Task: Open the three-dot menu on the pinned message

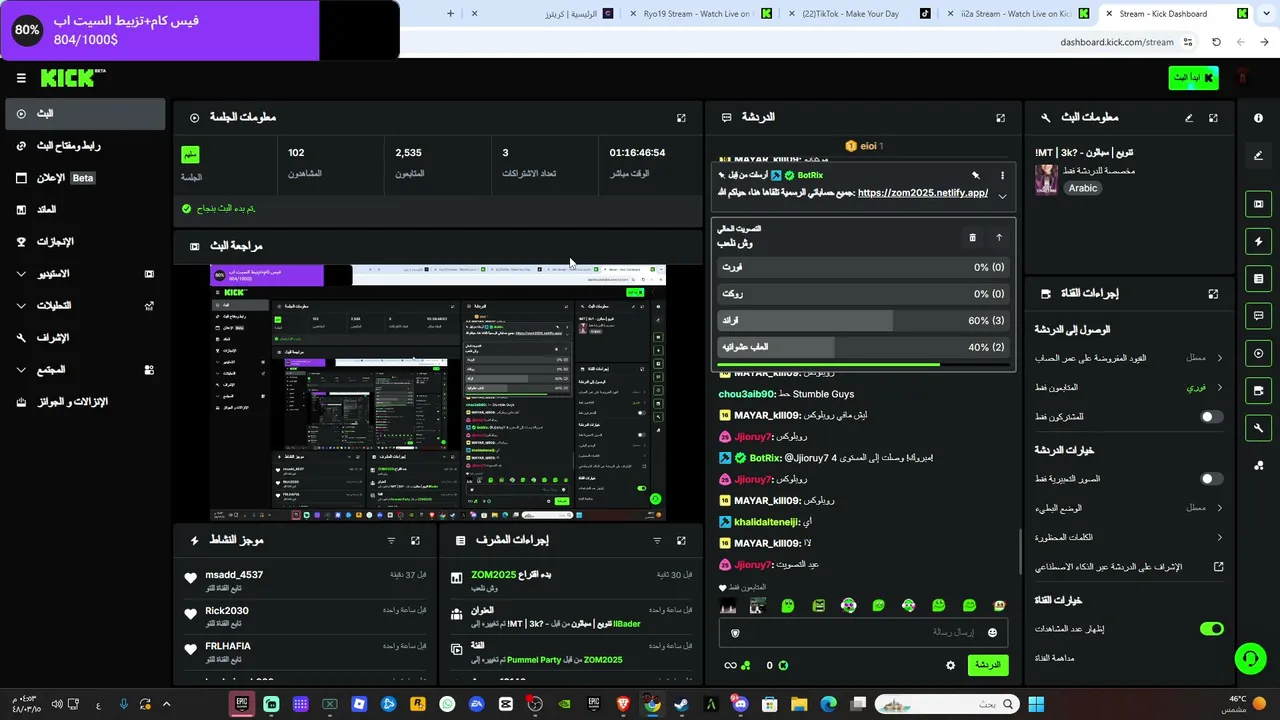Action: coord(1002,176)
